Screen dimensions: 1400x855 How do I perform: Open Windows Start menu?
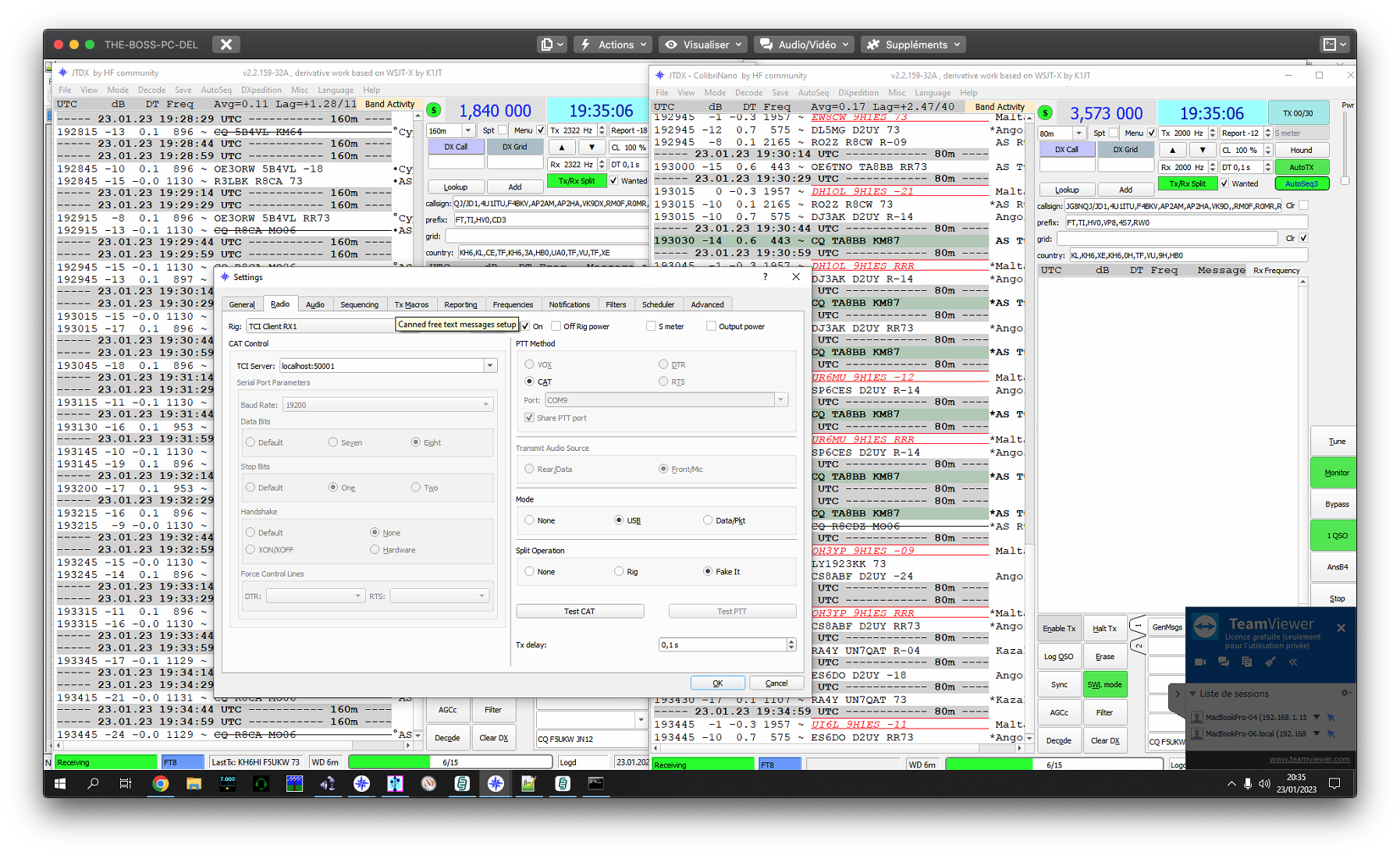tap(60, 783)
